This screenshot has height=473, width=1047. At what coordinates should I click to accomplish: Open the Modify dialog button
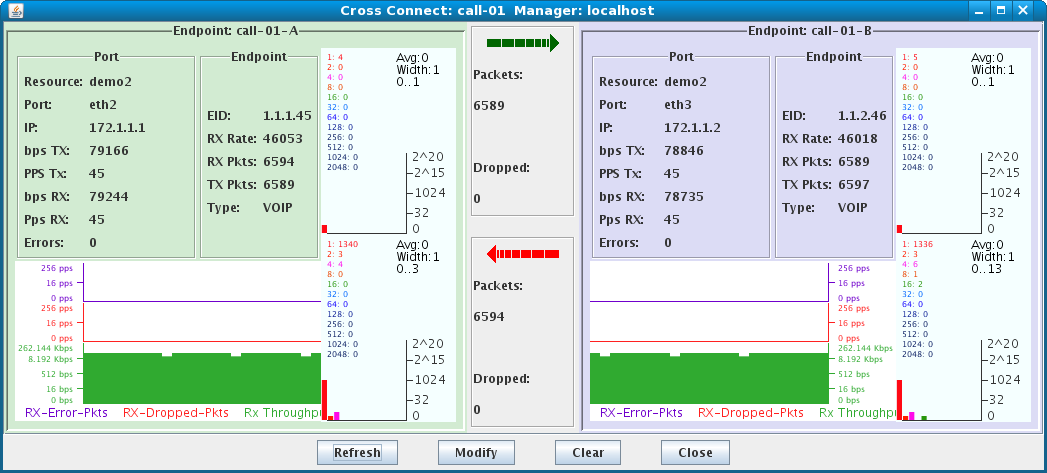pyautogui.click(x=476, y=452)
